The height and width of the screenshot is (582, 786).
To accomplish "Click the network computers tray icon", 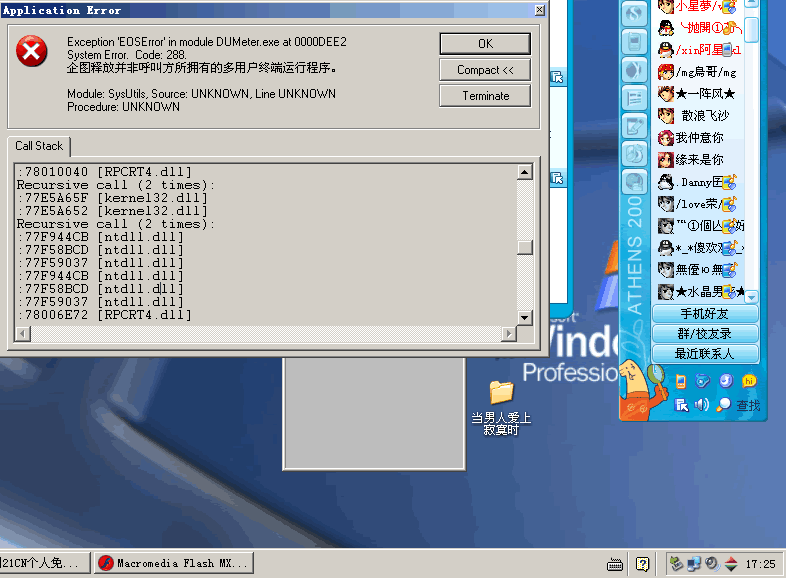I will point(694,564).
